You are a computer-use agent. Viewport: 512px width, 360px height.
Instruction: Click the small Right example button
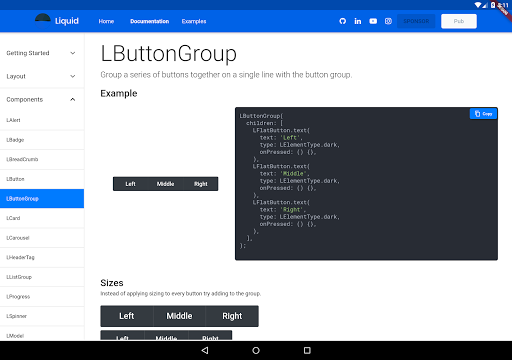click(201, 184)
